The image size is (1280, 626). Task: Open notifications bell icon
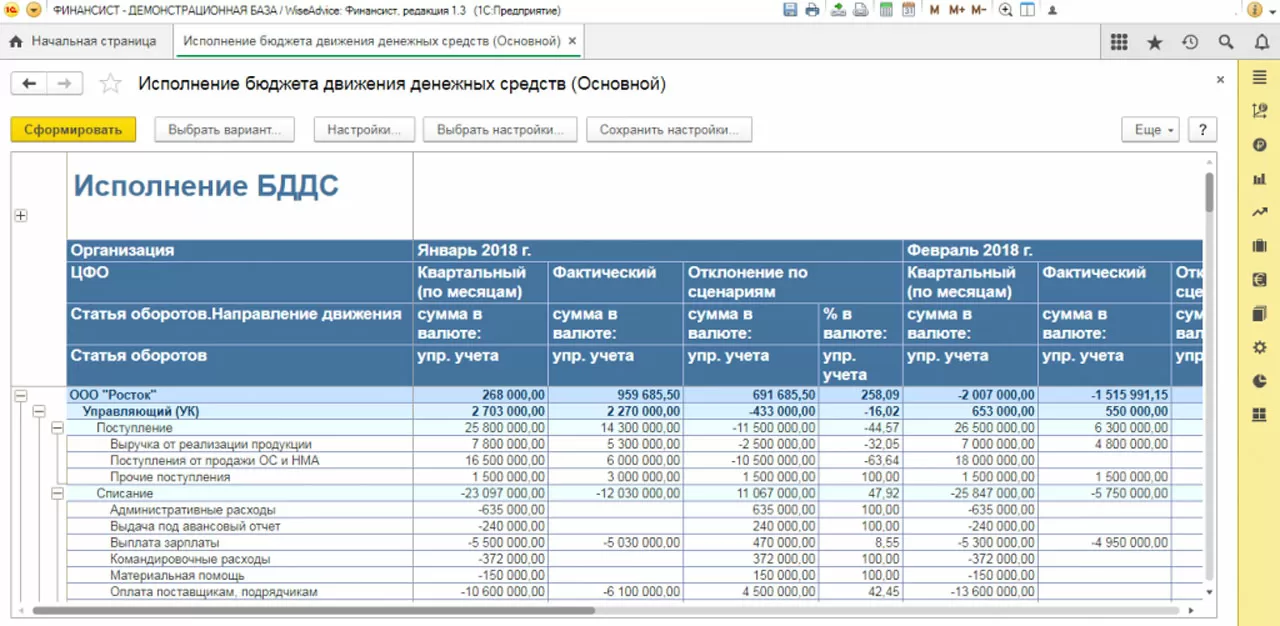pos(1261,42)
